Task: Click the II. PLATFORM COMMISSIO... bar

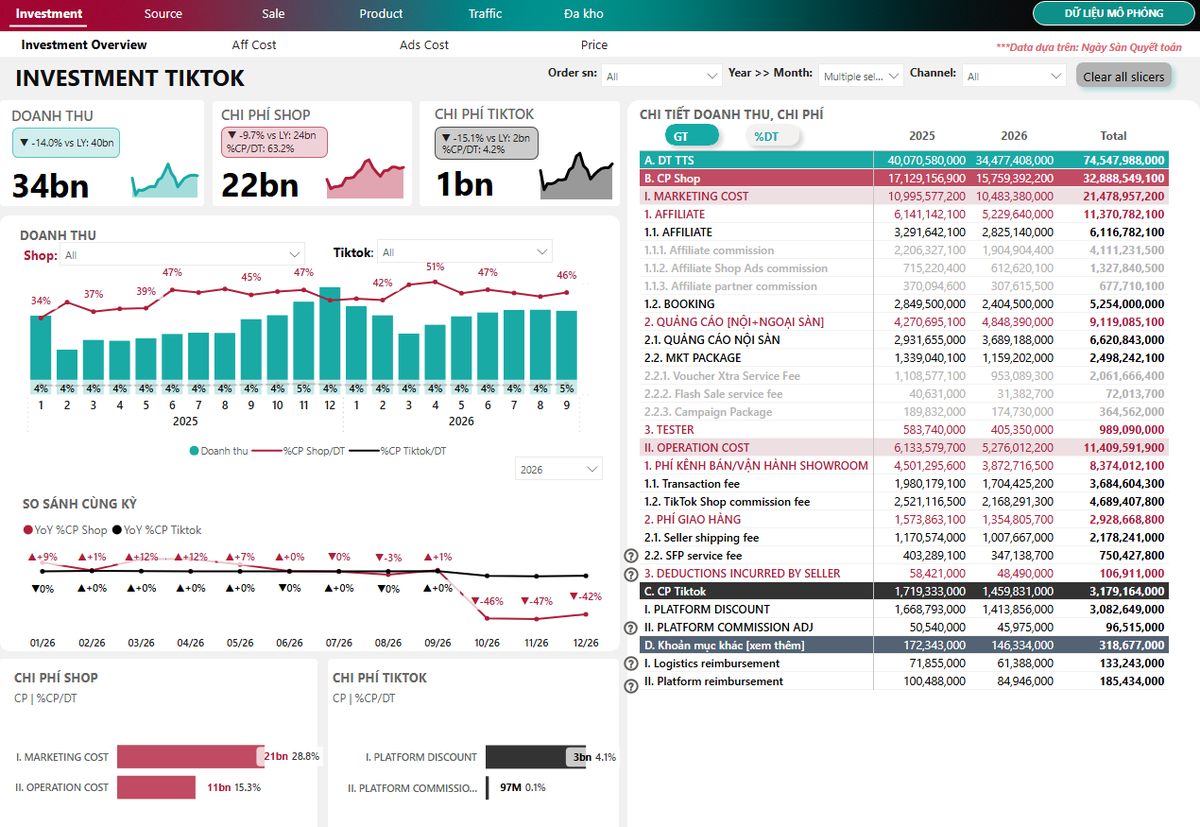Action: (488, 788)
